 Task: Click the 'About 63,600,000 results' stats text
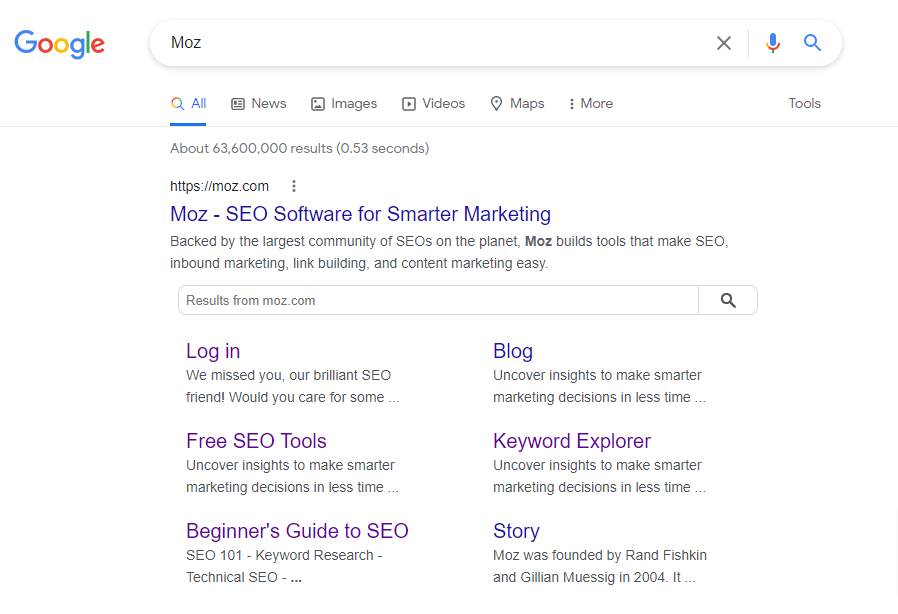point(300,148)
